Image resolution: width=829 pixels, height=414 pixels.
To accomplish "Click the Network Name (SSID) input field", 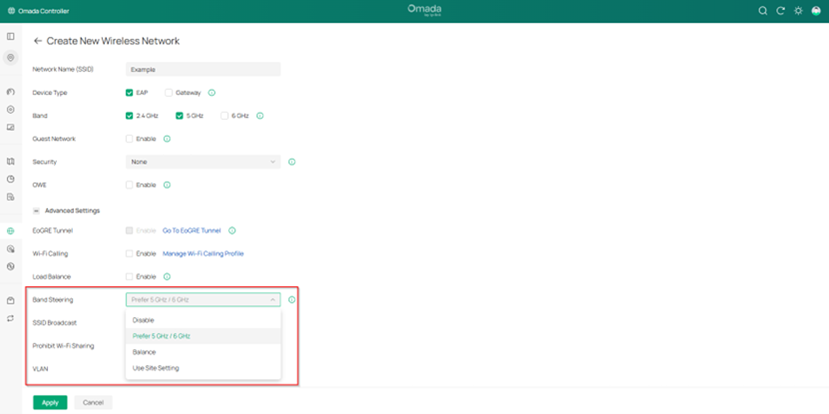I will (203, 69).
